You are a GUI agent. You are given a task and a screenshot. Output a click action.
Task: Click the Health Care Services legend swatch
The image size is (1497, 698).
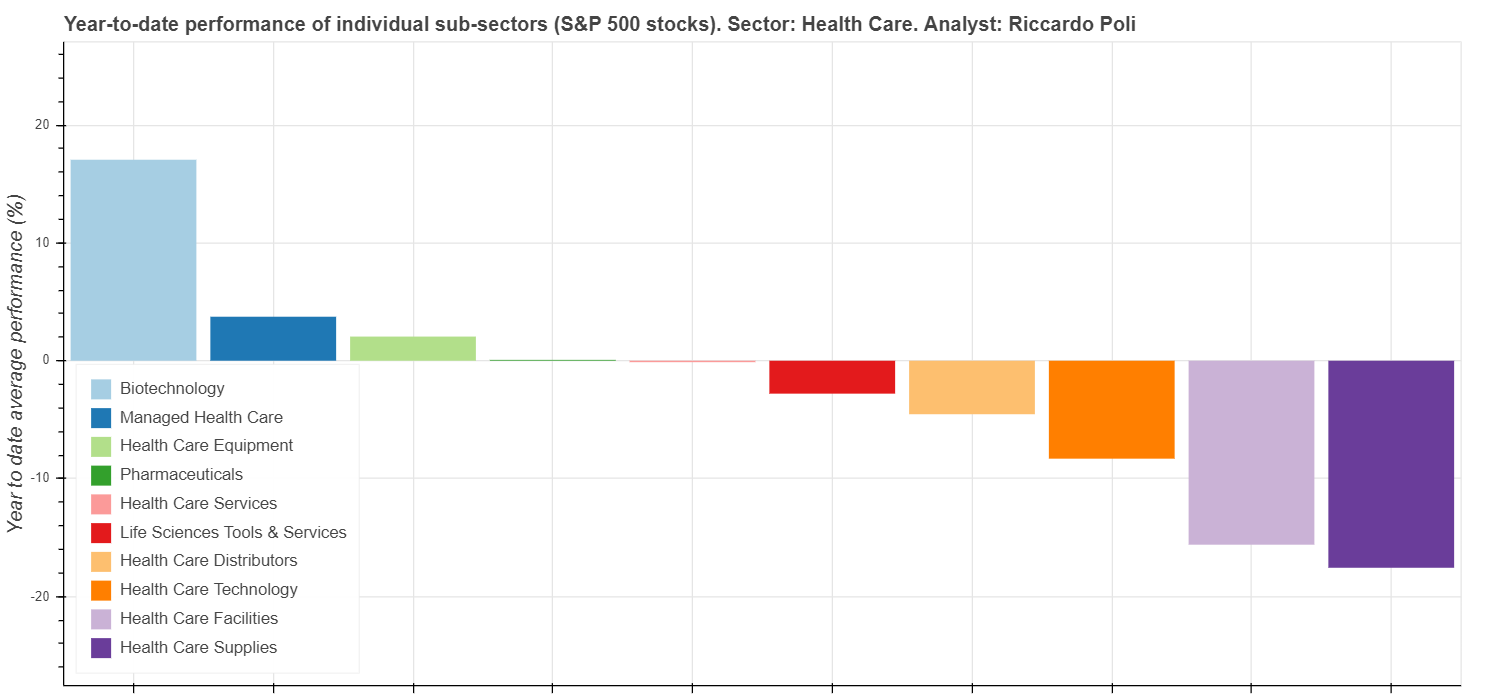click(x=101, y=504)
